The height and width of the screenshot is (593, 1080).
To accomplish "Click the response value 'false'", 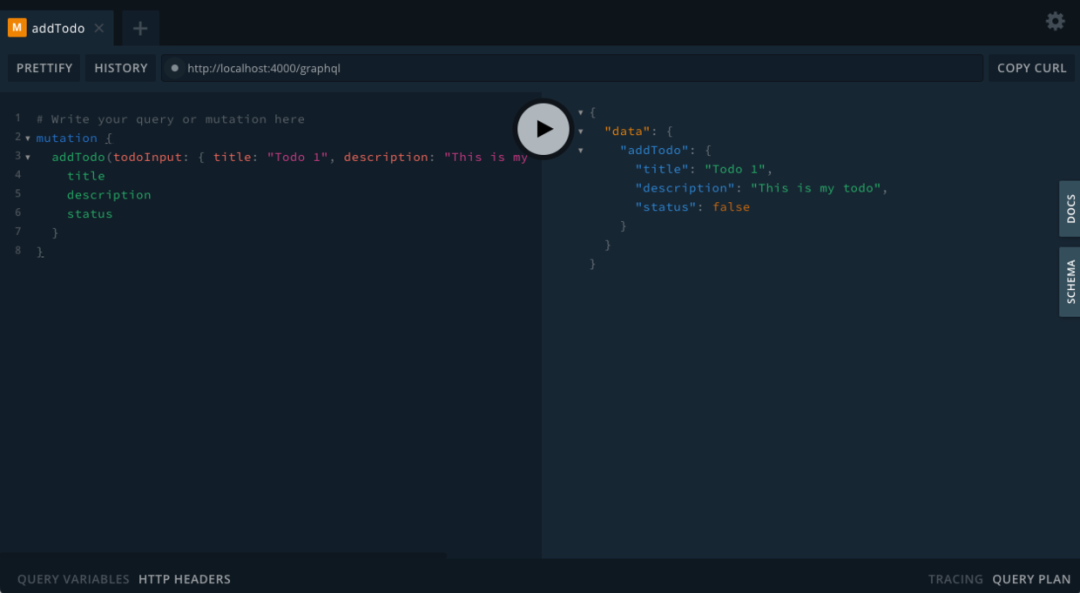I will tap(731, 207).
